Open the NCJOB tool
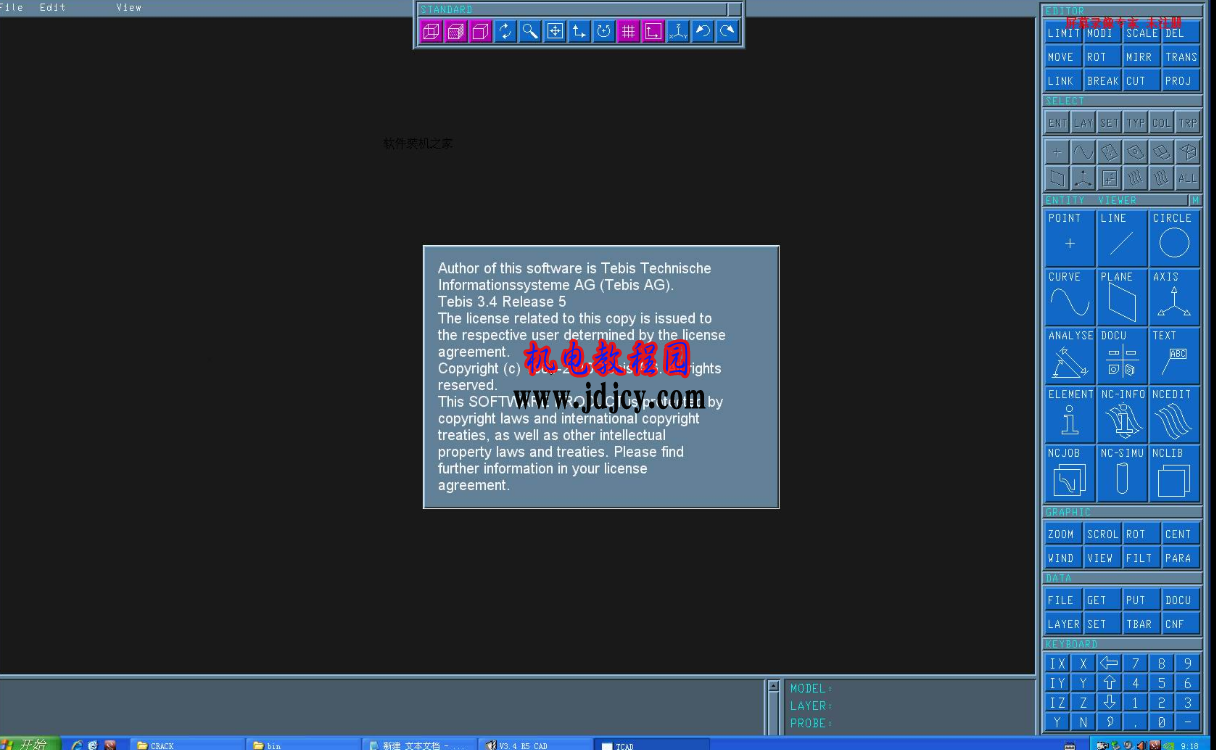Viewport: 1216px width, 750px height. point(1070,474)
